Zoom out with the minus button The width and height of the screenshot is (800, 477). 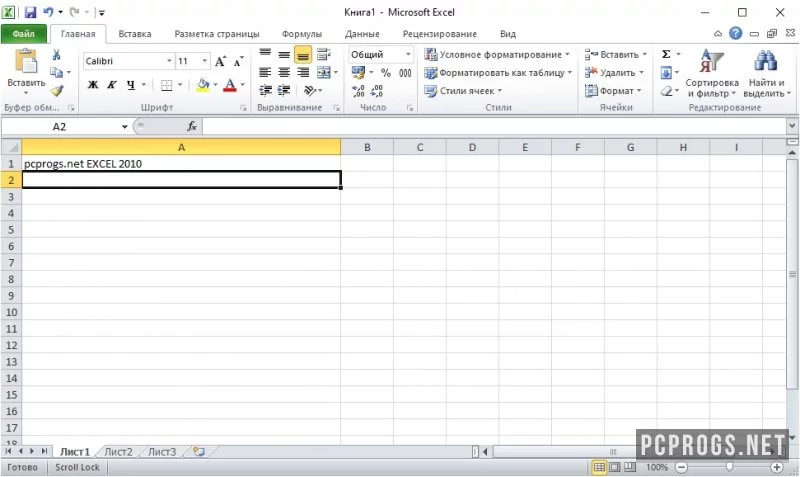682,467
